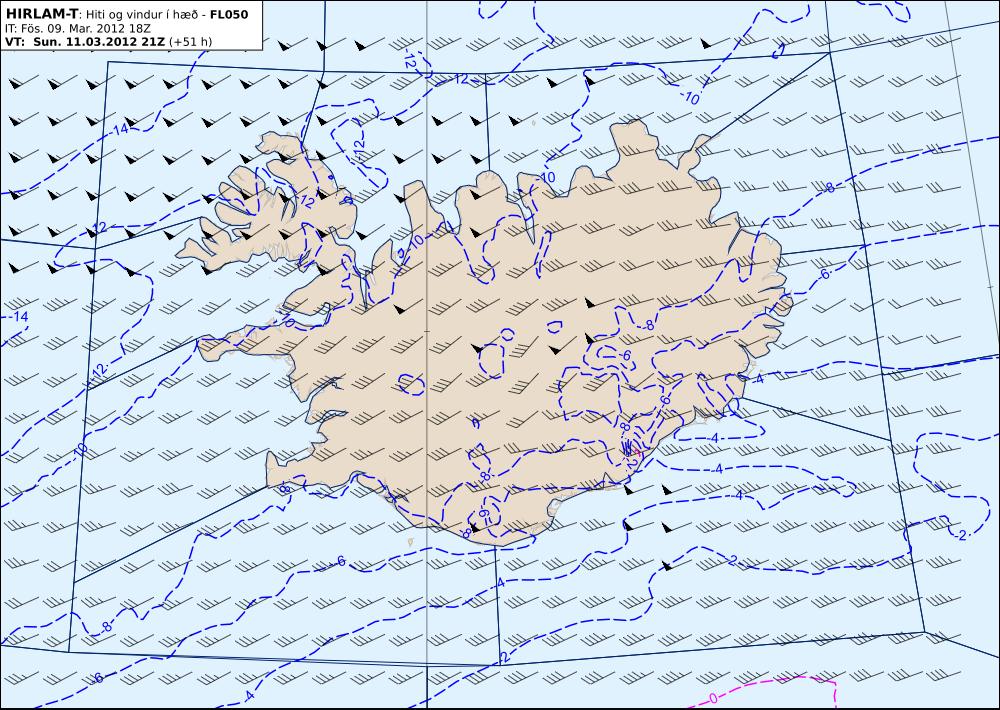Select the FL050 flight level label
Screen dimensions: 1000x710
(x=229, y=14)
